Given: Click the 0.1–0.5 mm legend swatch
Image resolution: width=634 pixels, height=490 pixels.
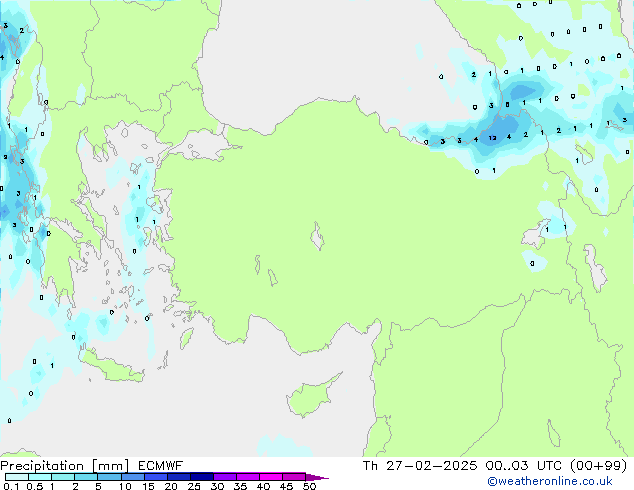Looking at the screenshot, I should click(x=17, y=477).
